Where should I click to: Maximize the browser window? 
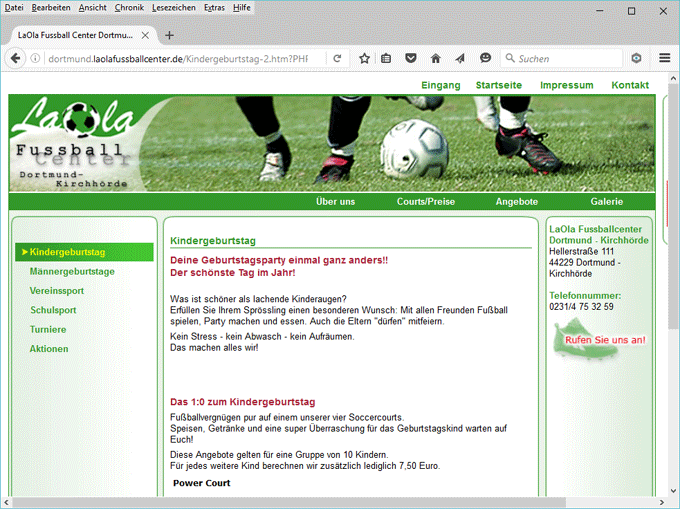[631, 11]
